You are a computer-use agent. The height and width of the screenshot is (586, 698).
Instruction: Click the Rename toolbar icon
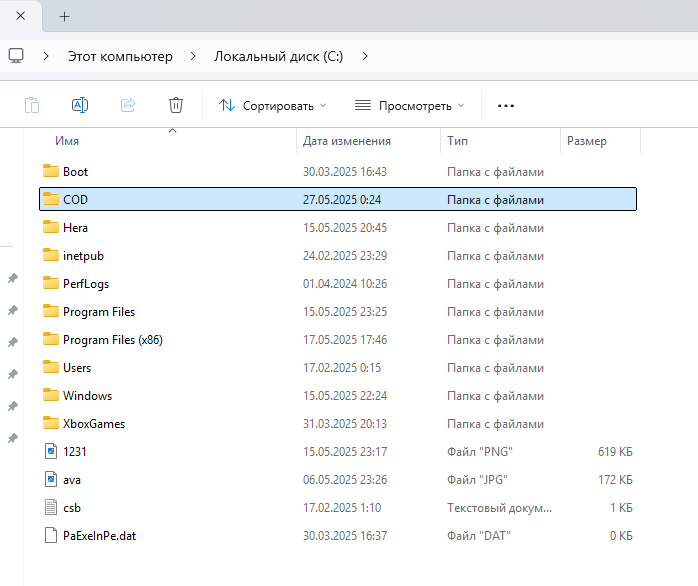80,106
